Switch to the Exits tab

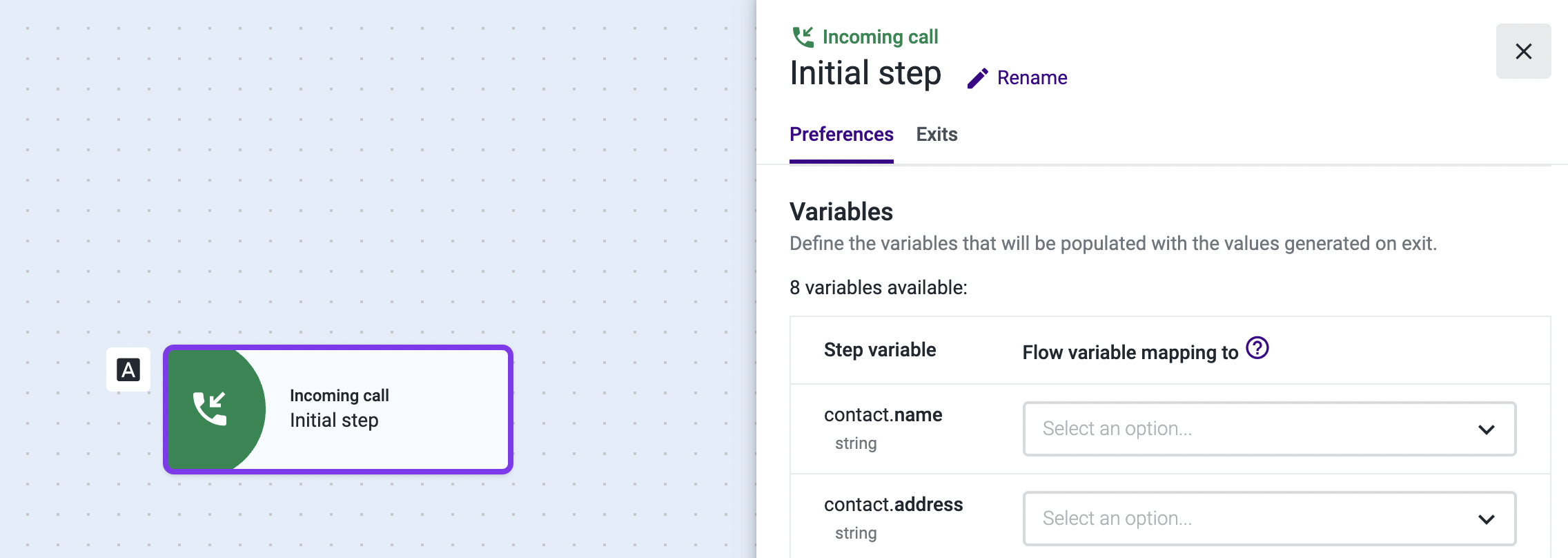click(937, 134)
